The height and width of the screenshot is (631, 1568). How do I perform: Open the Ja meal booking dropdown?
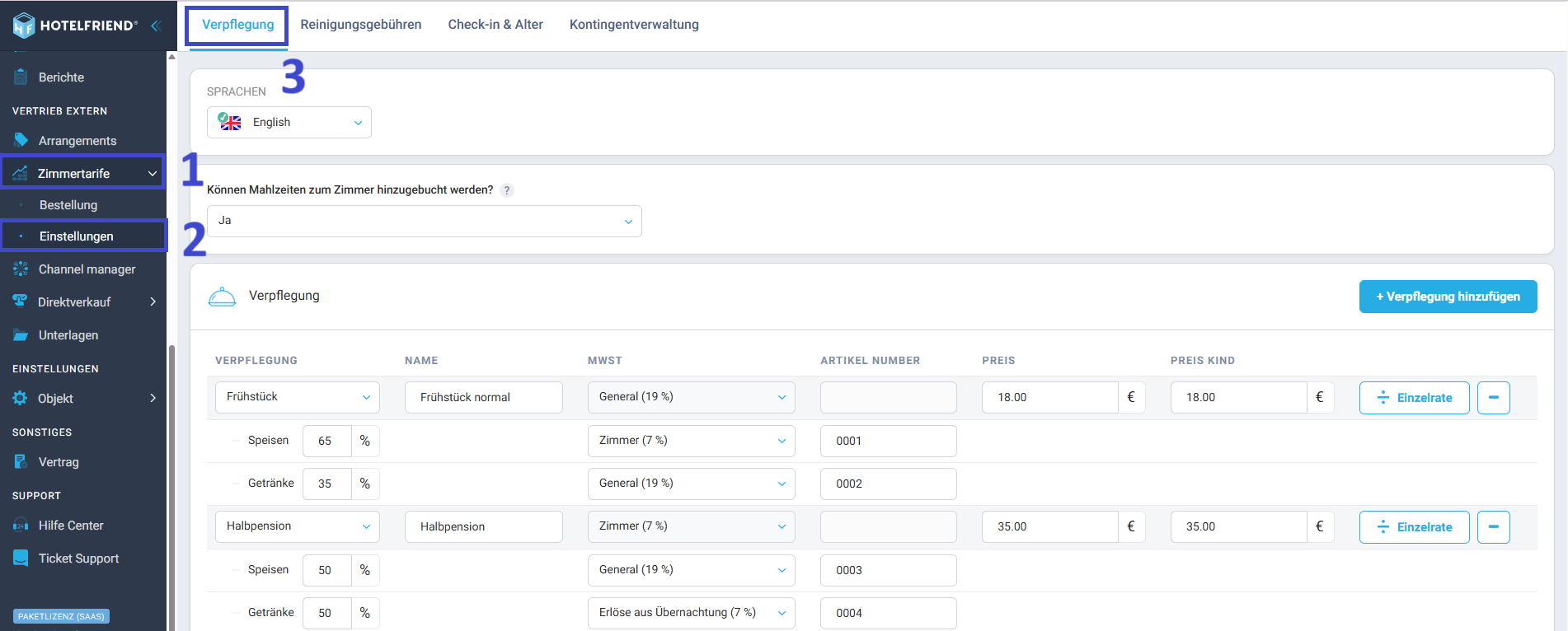(x=424, y=221)
